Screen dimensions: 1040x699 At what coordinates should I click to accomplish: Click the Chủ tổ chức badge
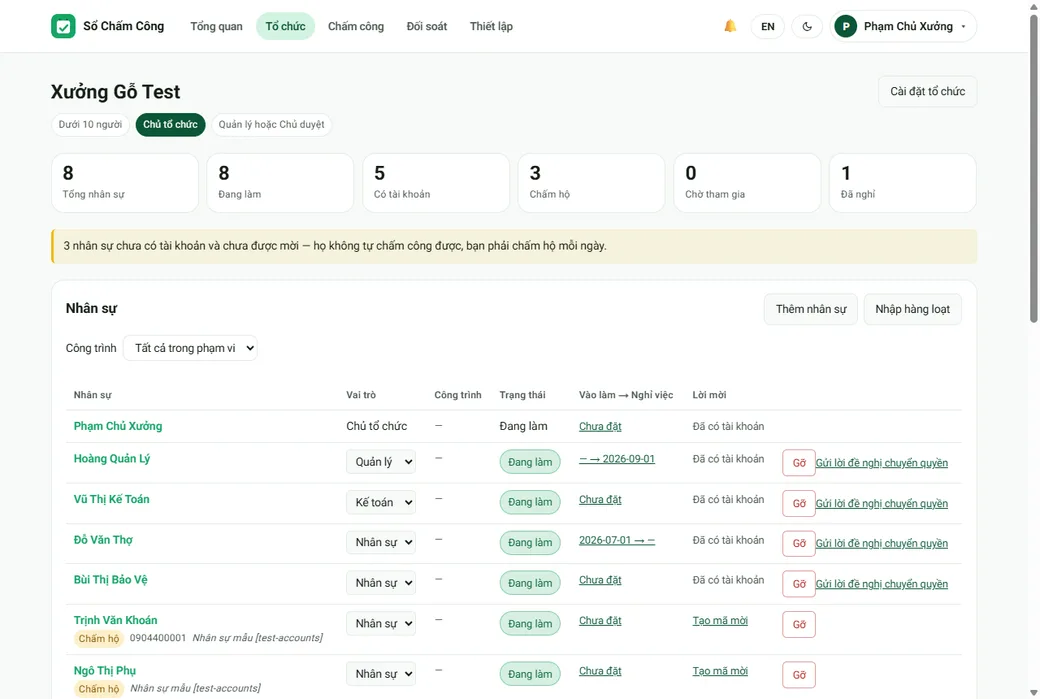click(170, 125)
